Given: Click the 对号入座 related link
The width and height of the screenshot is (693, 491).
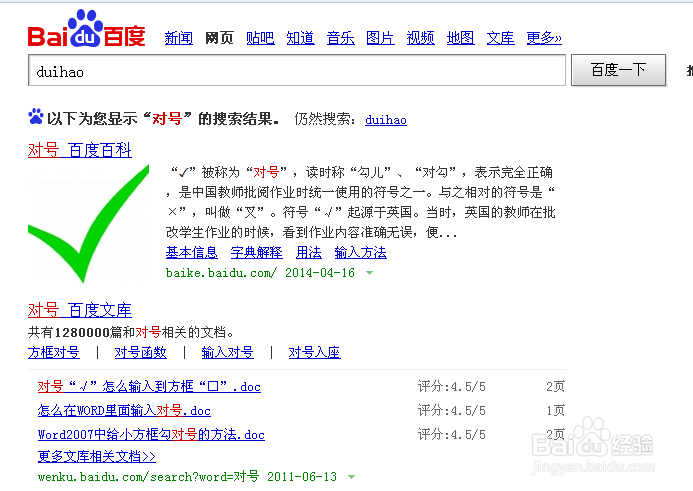Looking at the screenshot, I should pyautogui.click(x=315, y=352).
